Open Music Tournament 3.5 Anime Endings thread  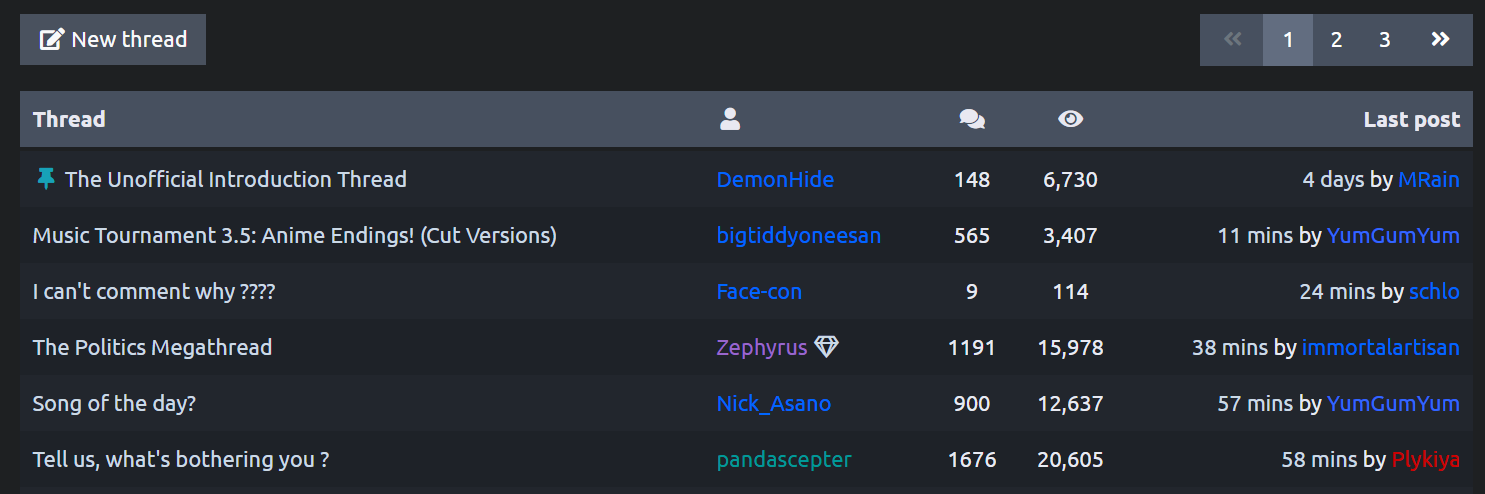pyautogui.click(x=294, y=236)
